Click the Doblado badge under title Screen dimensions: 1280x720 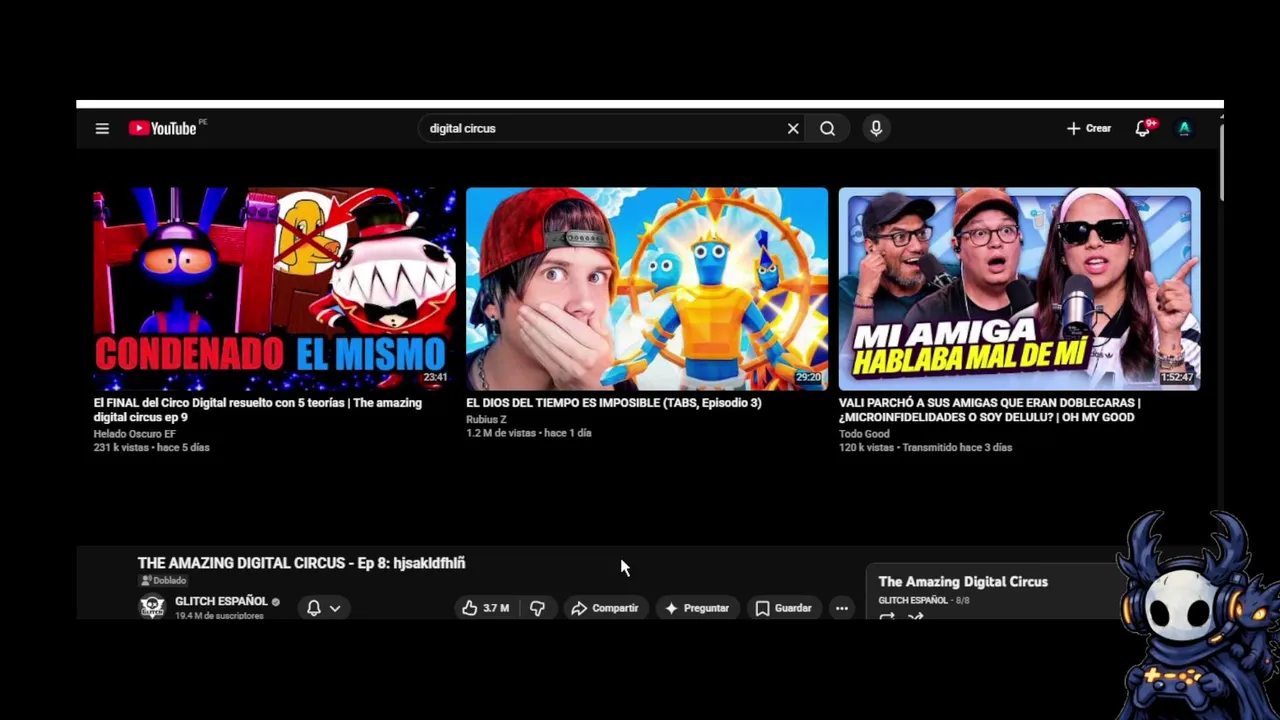coord(163,580)
